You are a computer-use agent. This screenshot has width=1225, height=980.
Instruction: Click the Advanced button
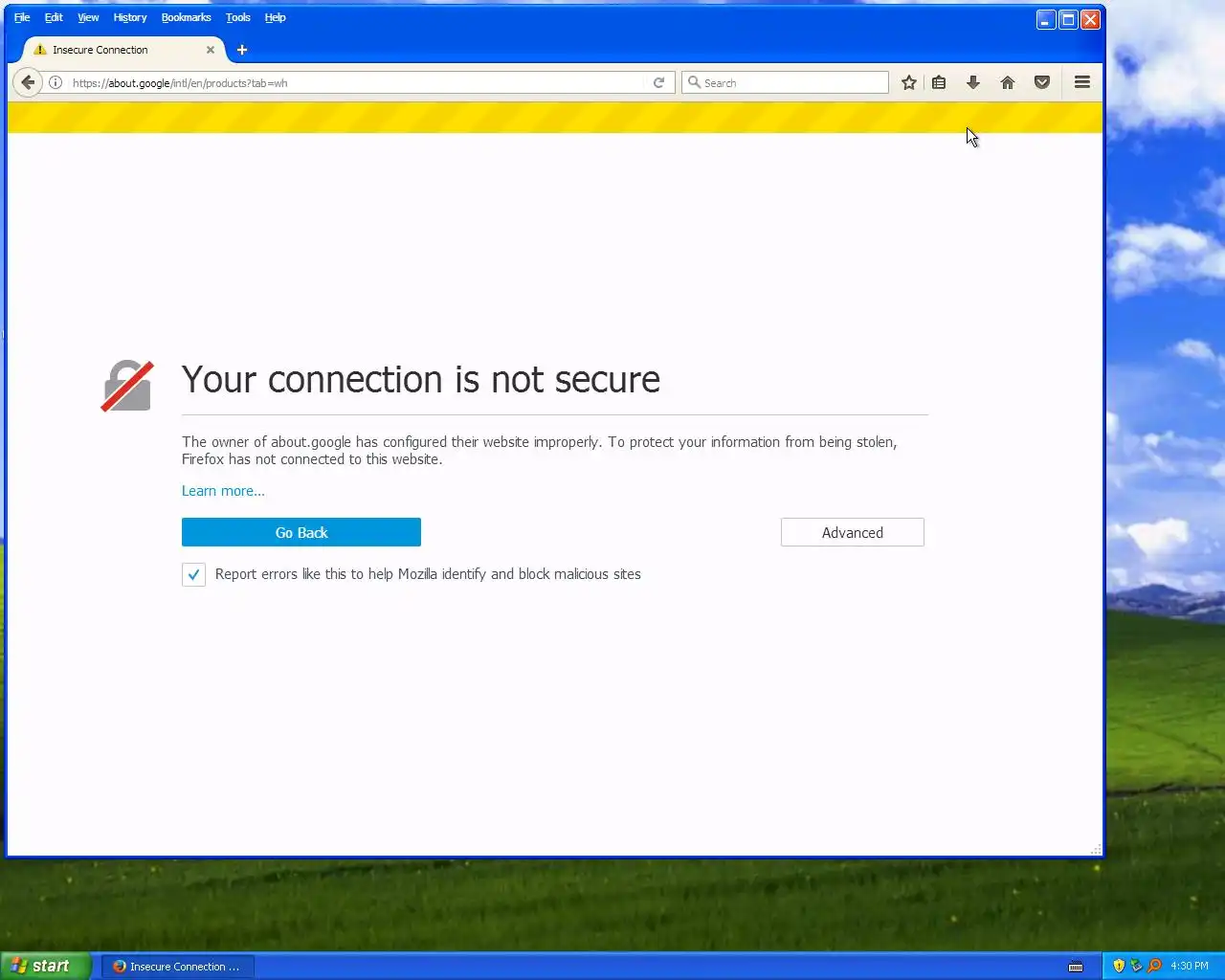click(853, 532)
